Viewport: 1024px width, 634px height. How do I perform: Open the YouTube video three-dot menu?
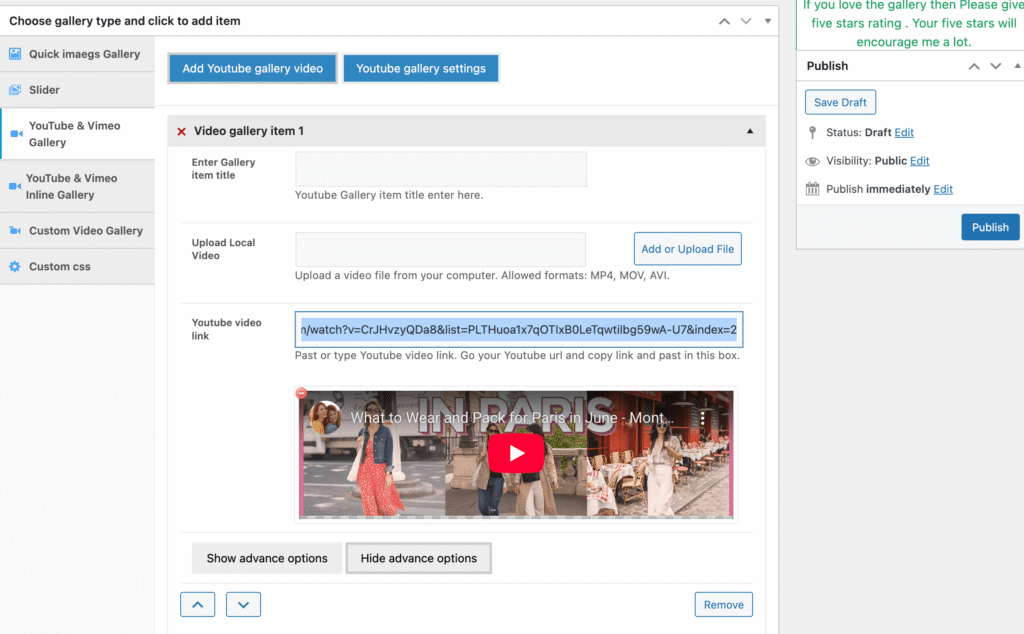click(x=703, y=418)
